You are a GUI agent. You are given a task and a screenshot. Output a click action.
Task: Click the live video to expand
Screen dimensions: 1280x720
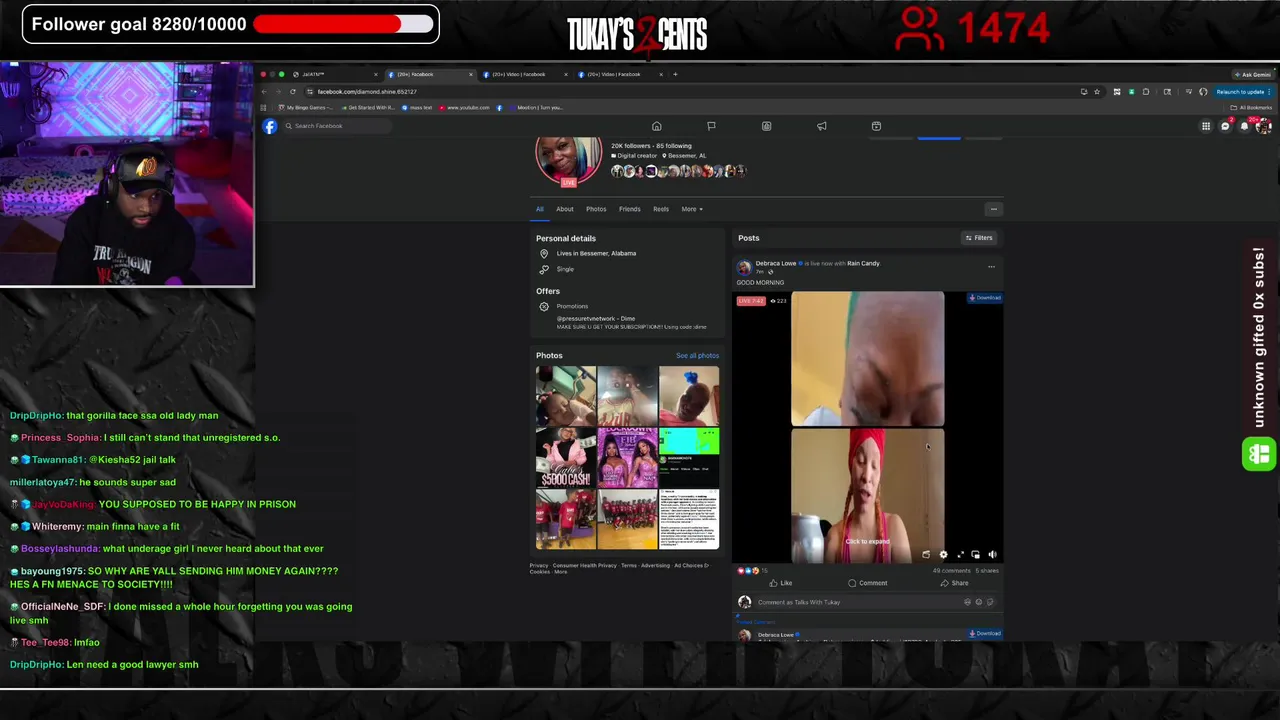[867, 428]
